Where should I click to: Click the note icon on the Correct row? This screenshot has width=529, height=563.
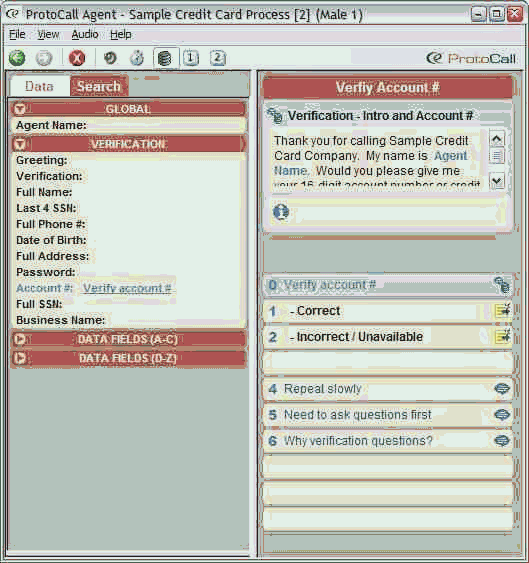click(x=502, y=311)
